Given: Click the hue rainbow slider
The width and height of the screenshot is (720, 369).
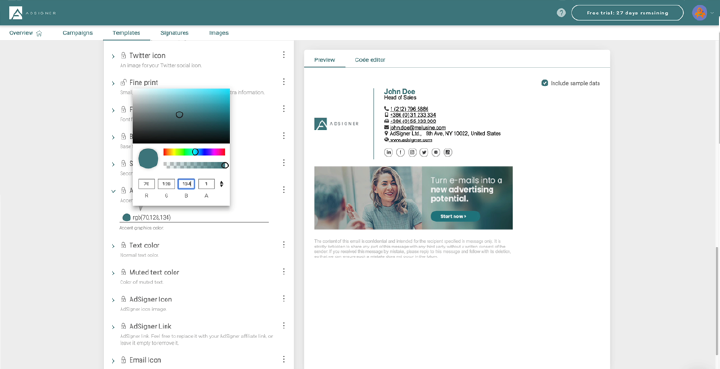Looking at the screenshot, I should (194, 152).
